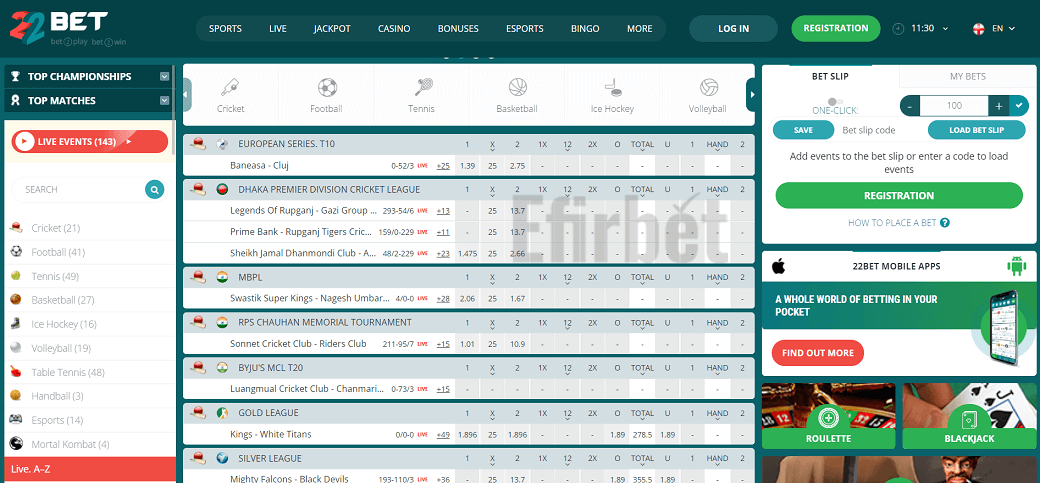Increase stake with the plus button
1040x483 pixels.
(998, 105)
